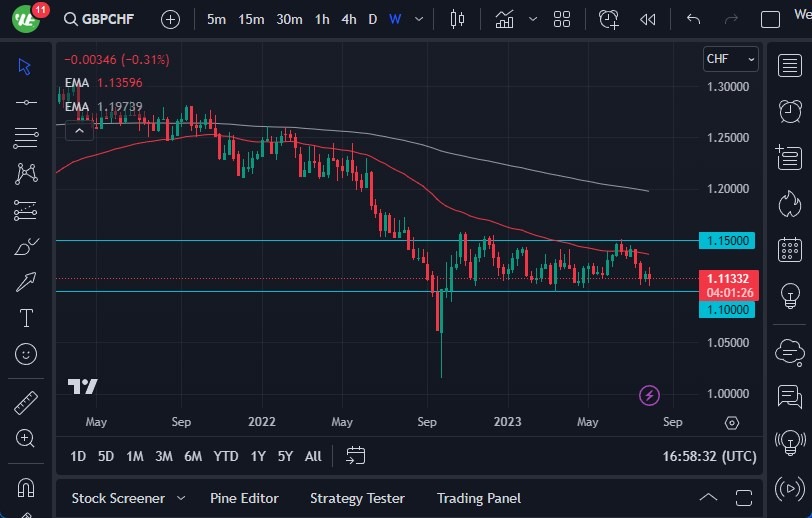Set the chart range to 1Y
The height and width of the screenshot is (518, 812).
click(258, 456)
